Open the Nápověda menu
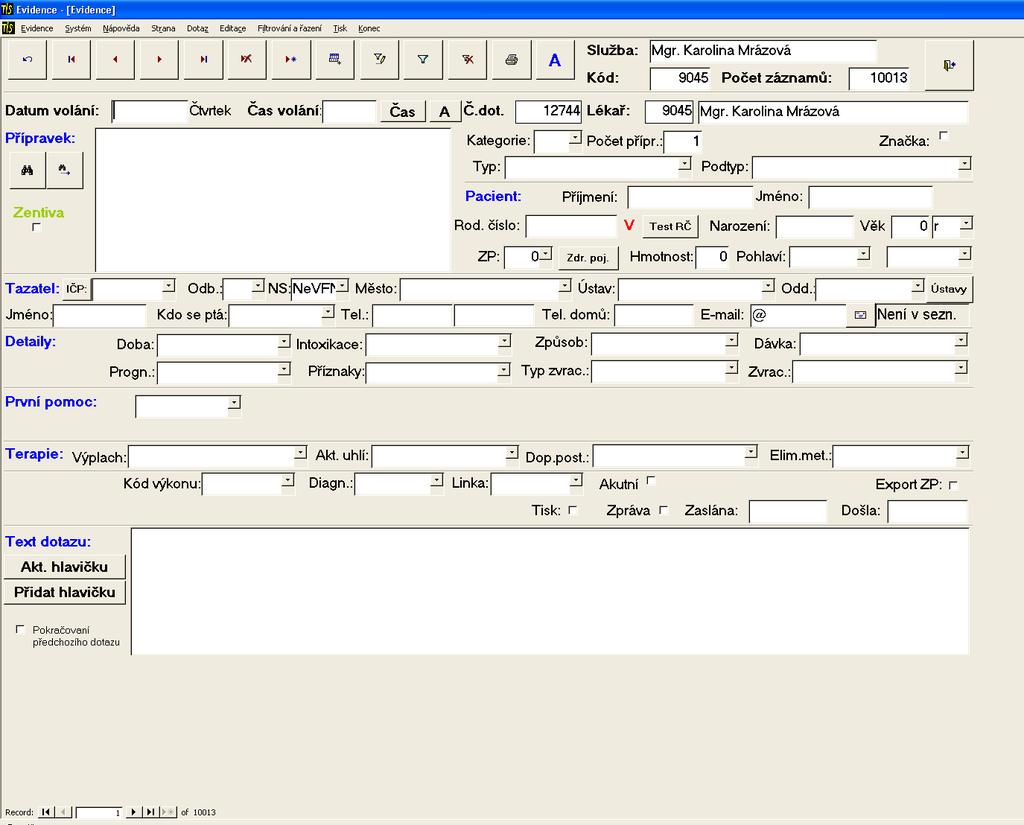 point(121,28)
